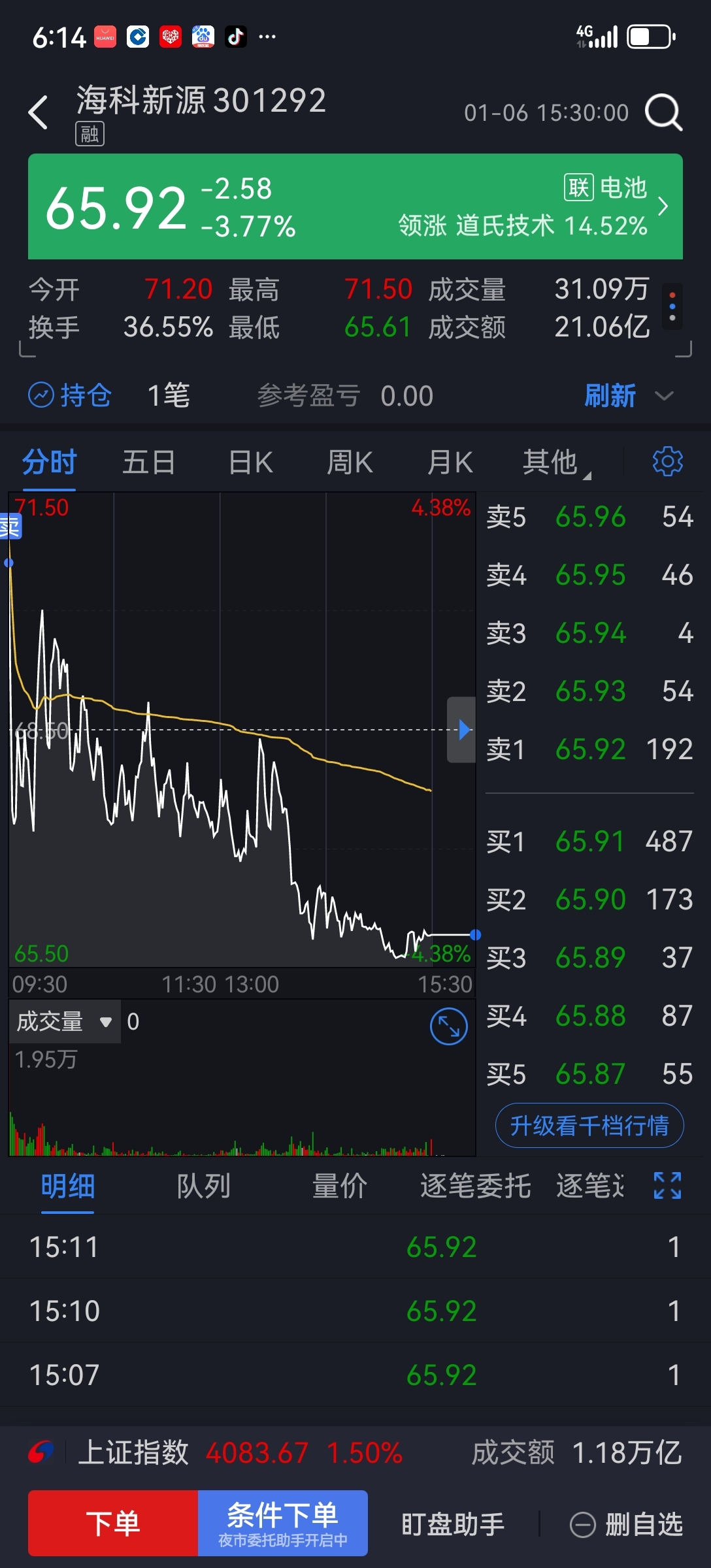Open the Huawei notification icon

105,37
